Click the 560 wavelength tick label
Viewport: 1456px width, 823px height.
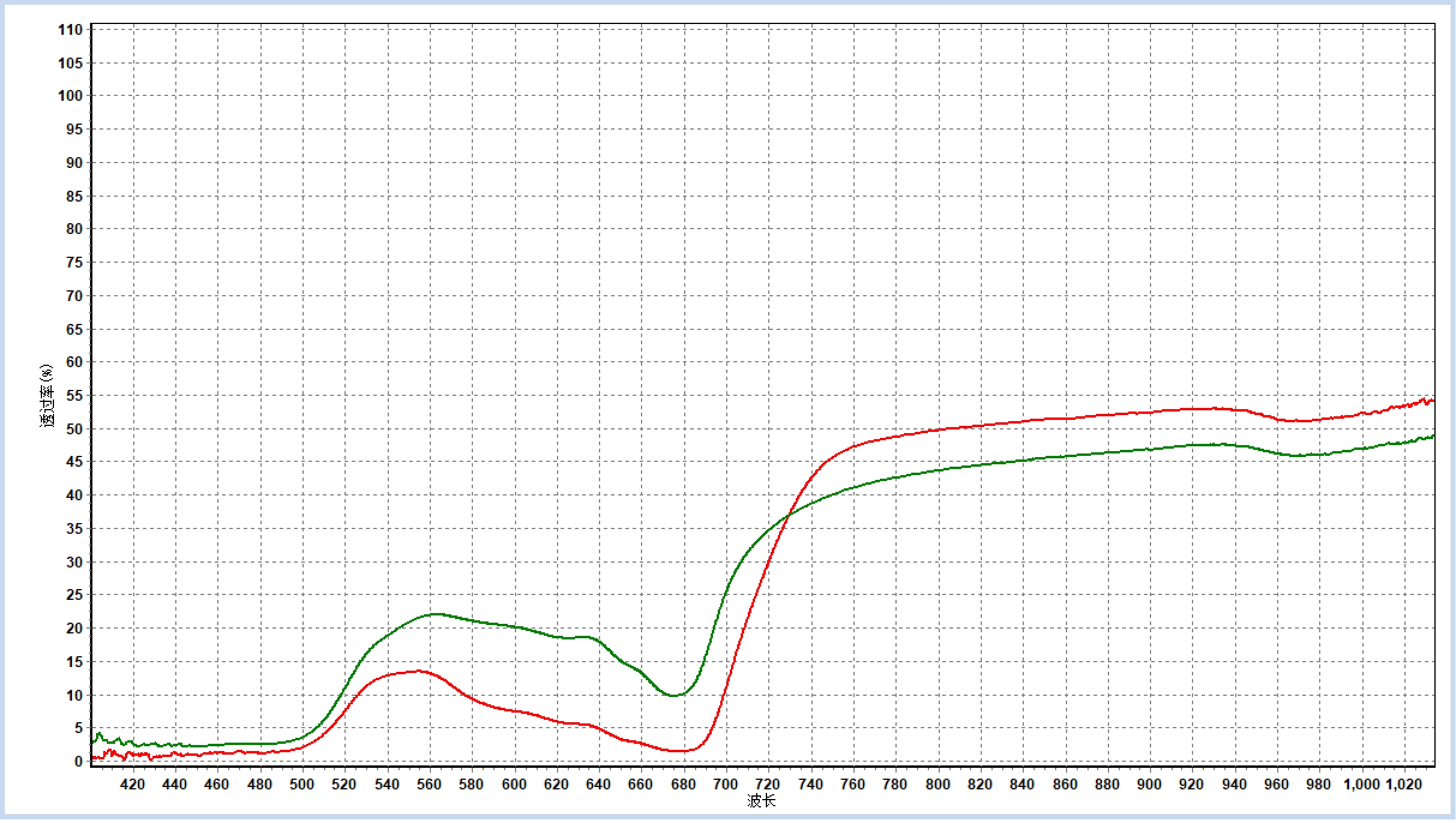(429, 784)
